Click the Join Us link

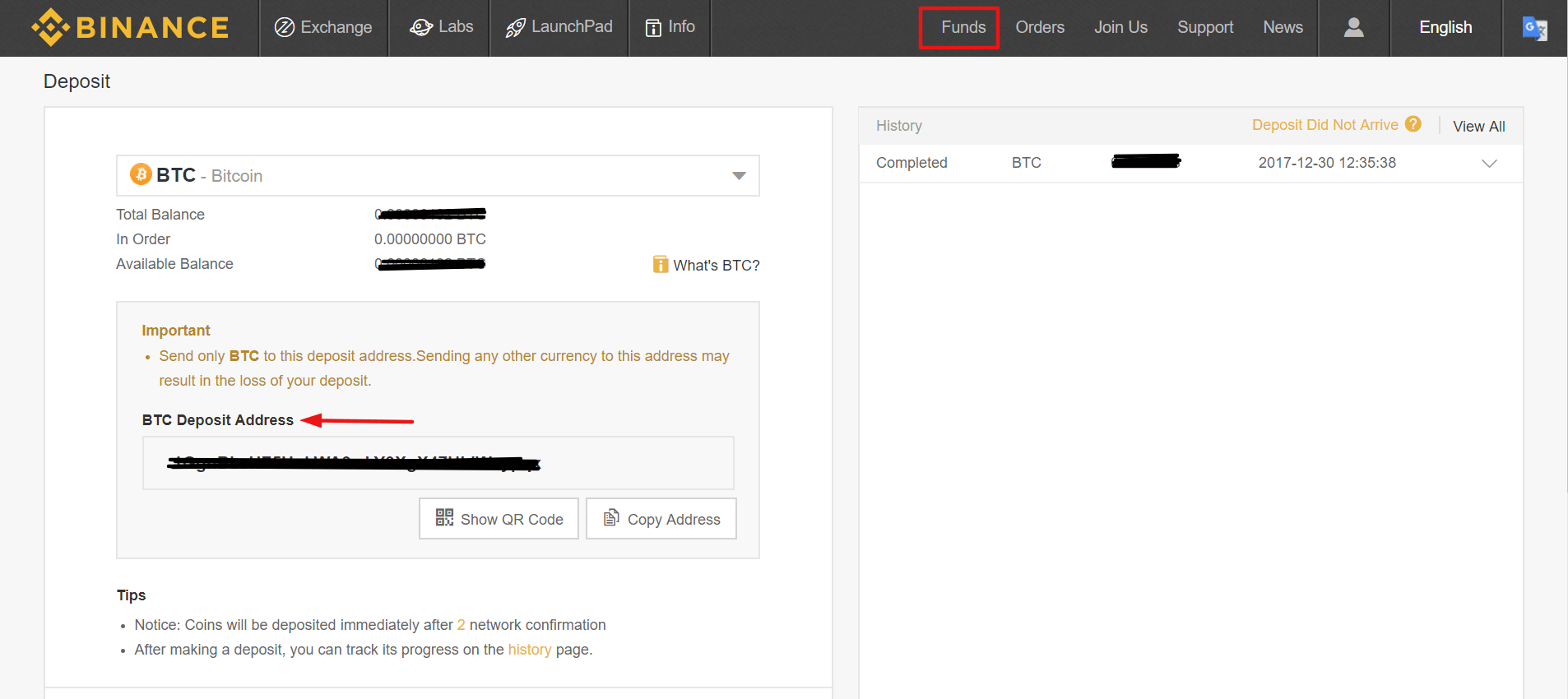(x=1120, y=27)
